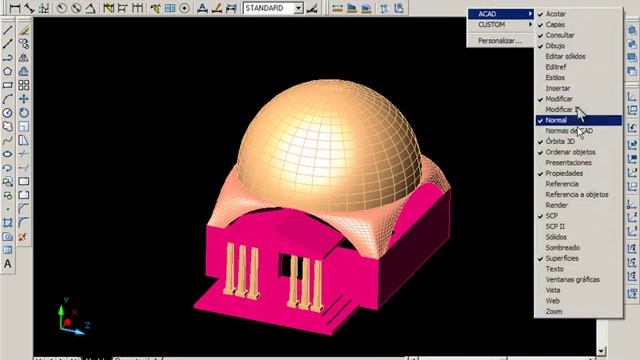Show the Insertar toolbar

tap(578, 88)
